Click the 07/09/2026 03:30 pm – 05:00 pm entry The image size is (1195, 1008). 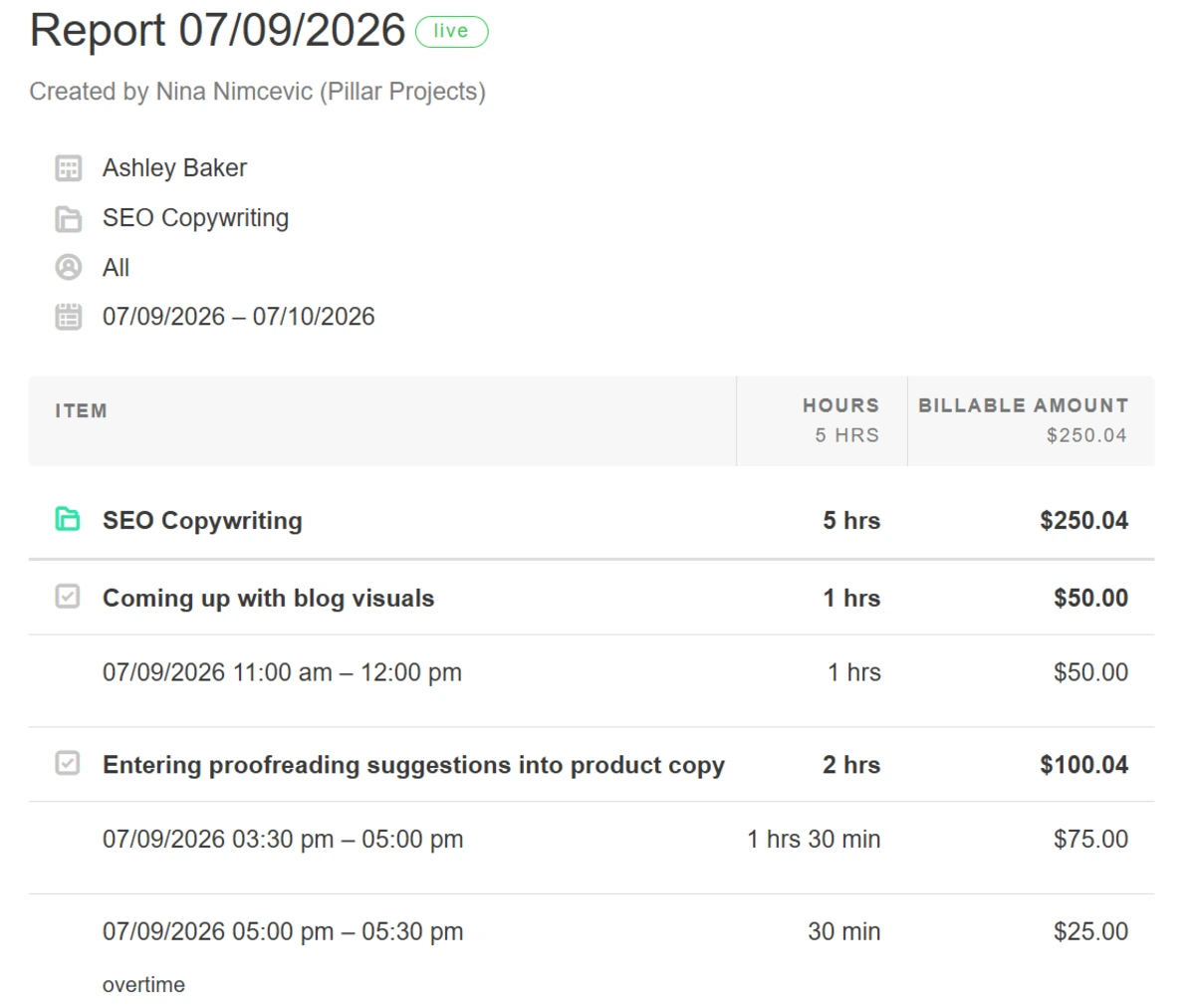click(283, 839)
